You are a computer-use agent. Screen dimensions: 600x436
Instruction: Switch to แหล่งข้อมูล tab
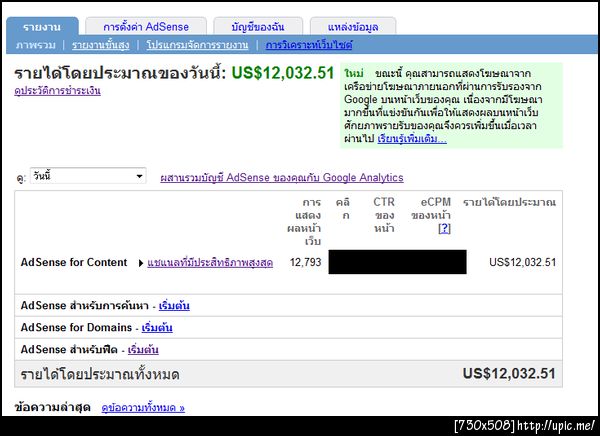tap(353, 27)
